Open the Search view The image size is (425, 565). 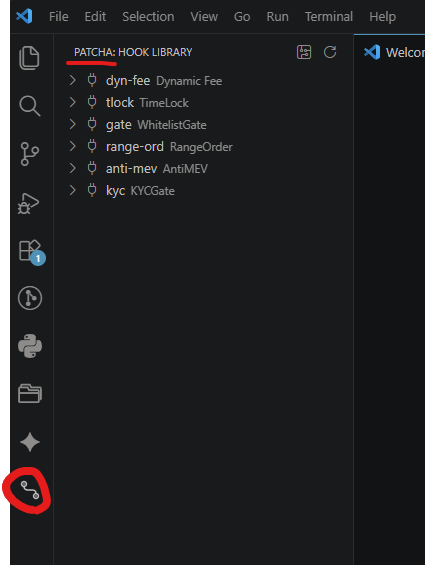(x=30, y=106)
